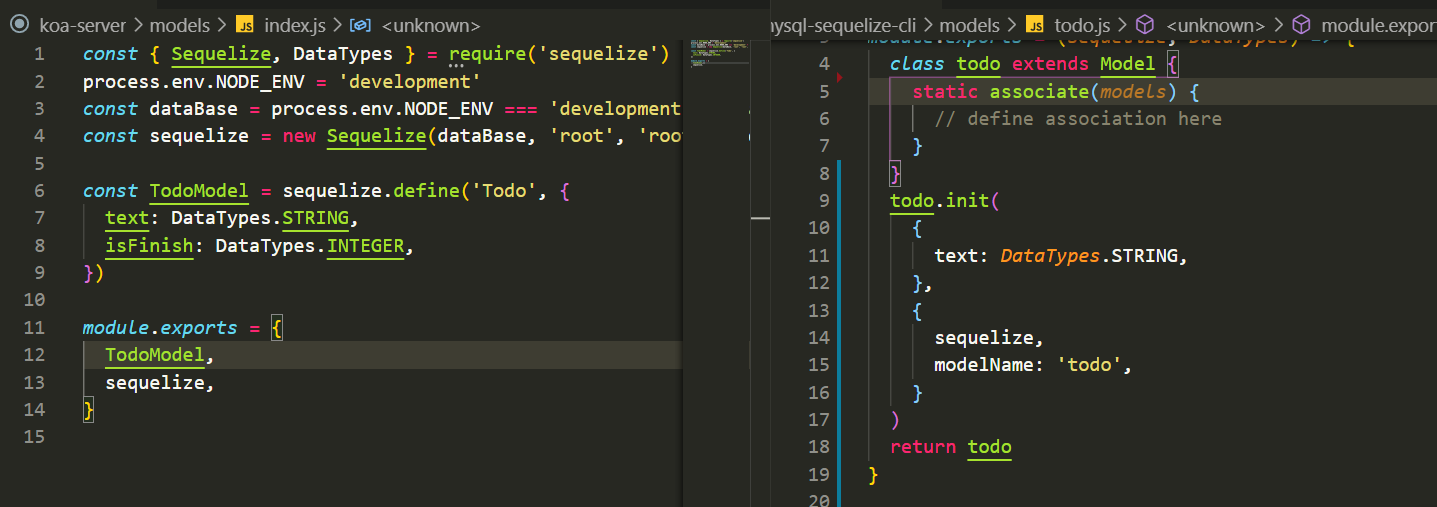
Task: Expand the koa-server breadcrumb segment
Action: pos(83,25)
